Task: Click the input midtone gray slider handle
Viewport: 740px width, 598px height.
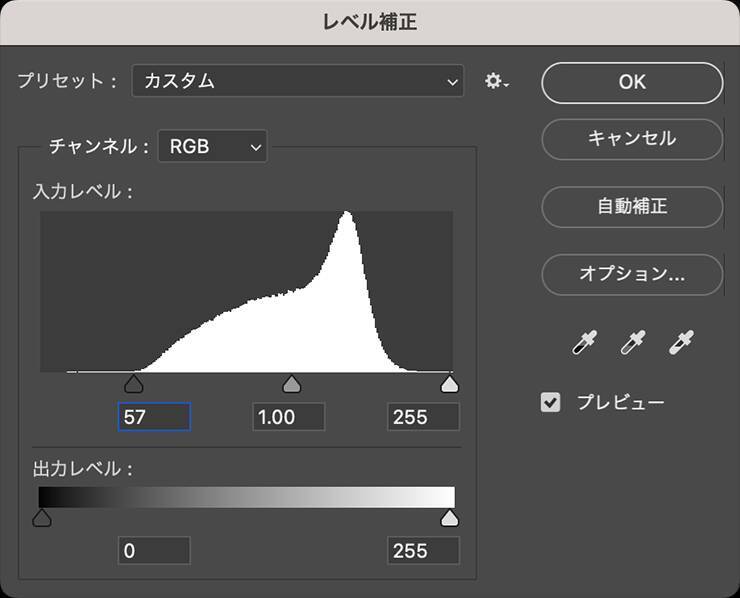Action: (292, 385)
